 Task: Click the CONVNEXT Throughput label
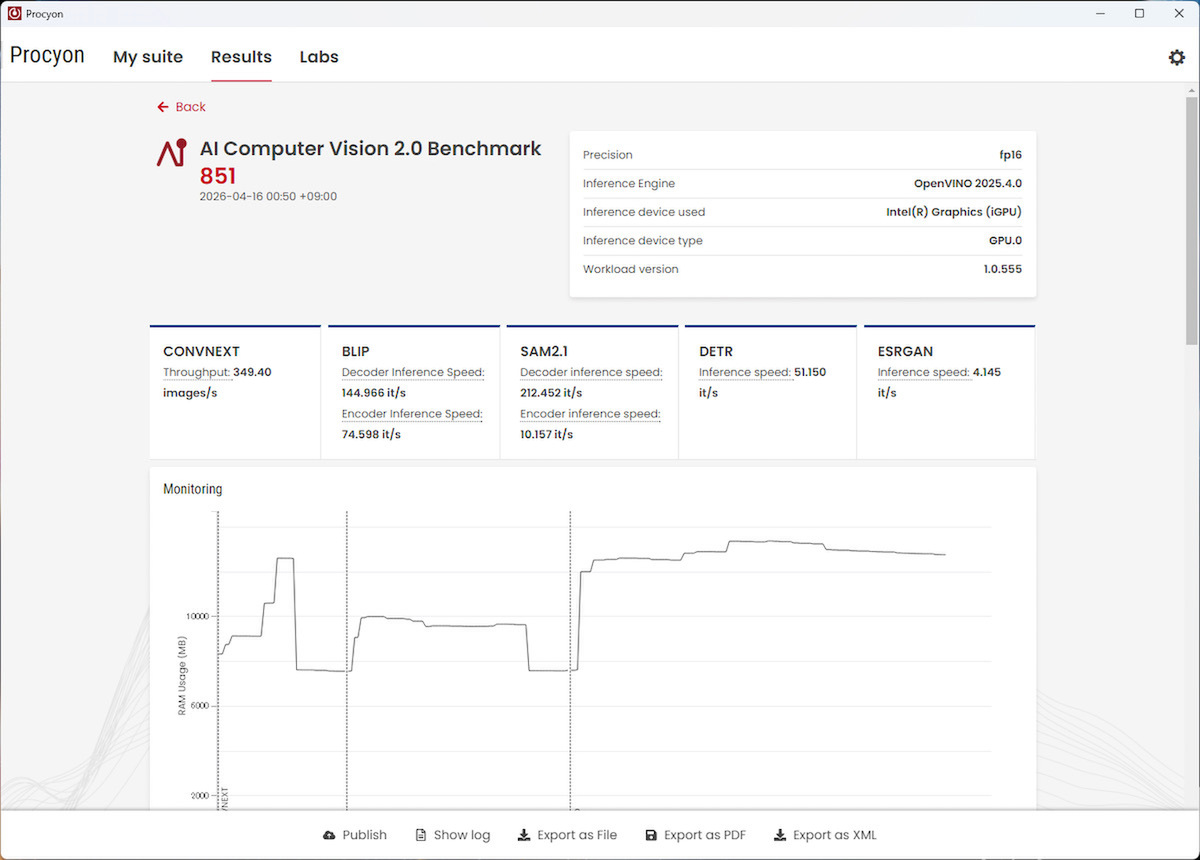tap(196, 372)
